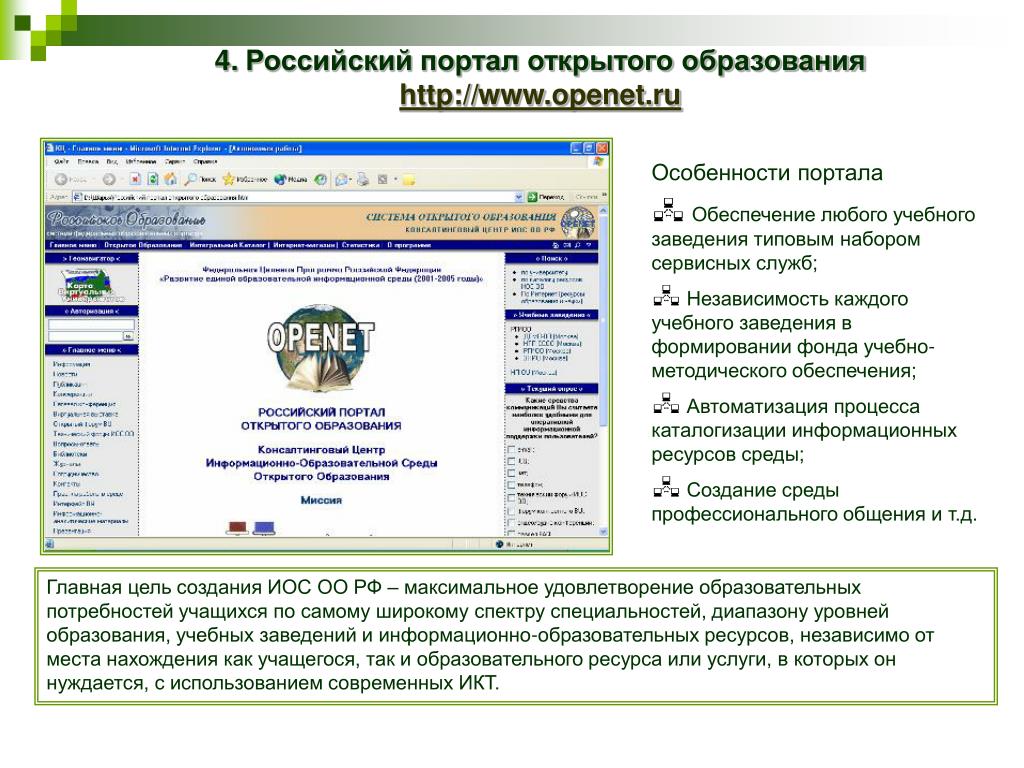This screenshot has width=1024, height=768.
Task: Refresh the page with green arrows icon
Action: (153, 179)
